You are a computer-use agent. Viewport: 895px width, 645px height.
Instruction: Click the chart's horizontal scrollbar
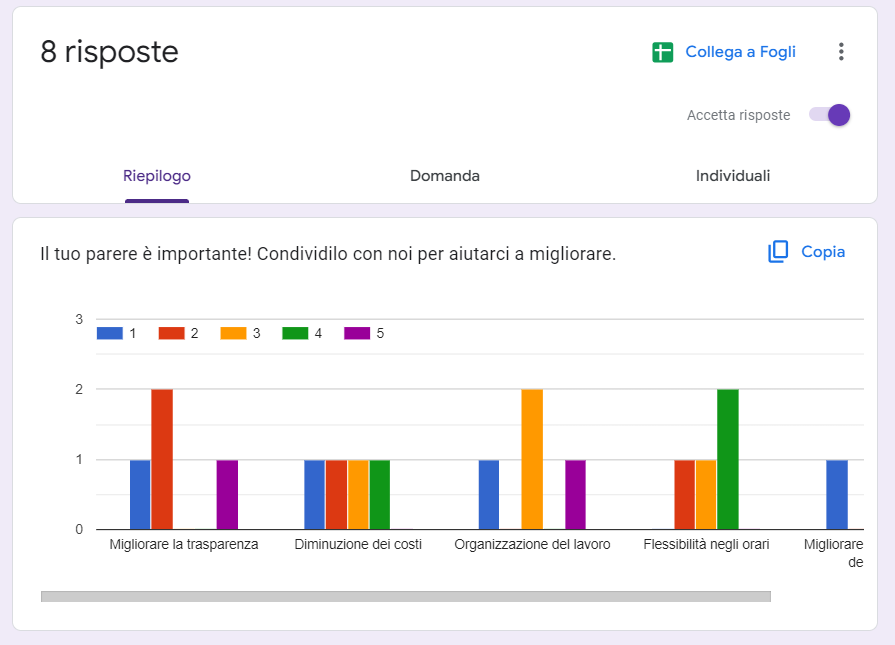point(405,597)
